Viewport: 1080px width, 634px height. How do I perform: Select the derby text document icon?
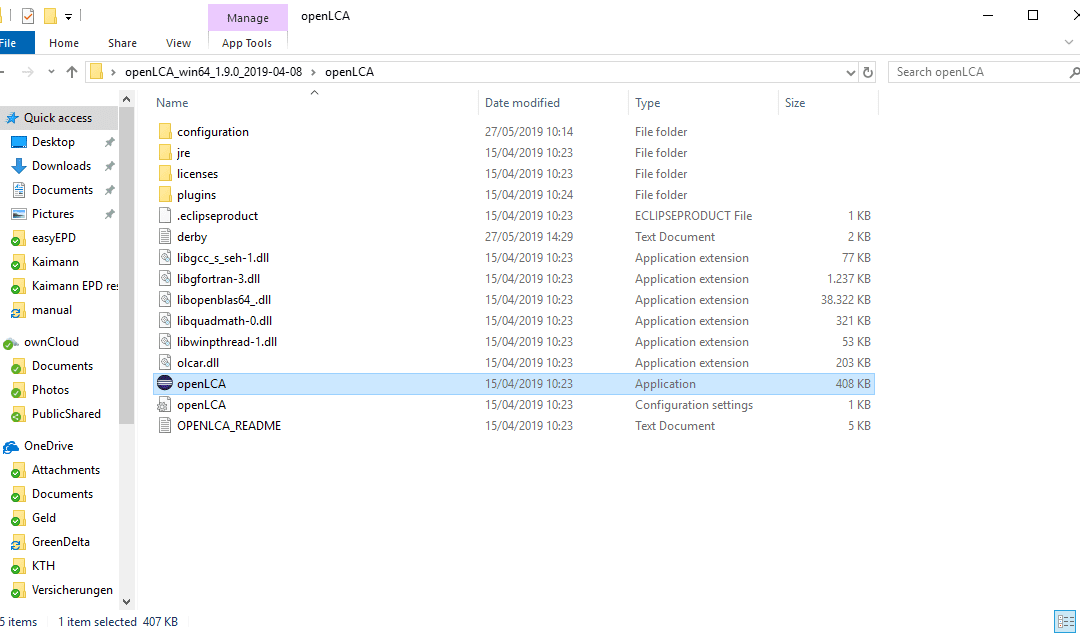[x=165, y=237]
